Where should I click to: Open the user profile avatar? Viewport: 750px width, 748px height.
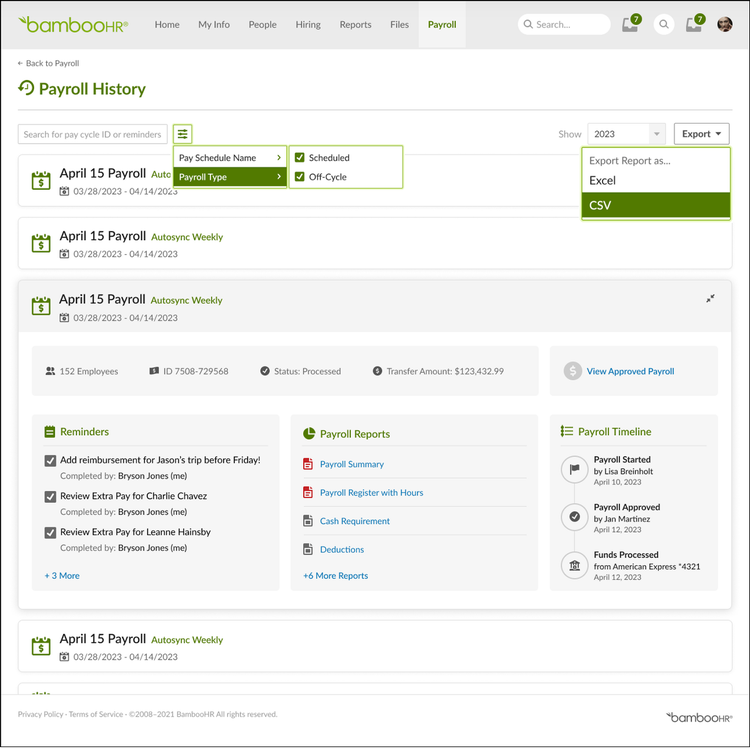pyautogui.click(x=724, y=24)
